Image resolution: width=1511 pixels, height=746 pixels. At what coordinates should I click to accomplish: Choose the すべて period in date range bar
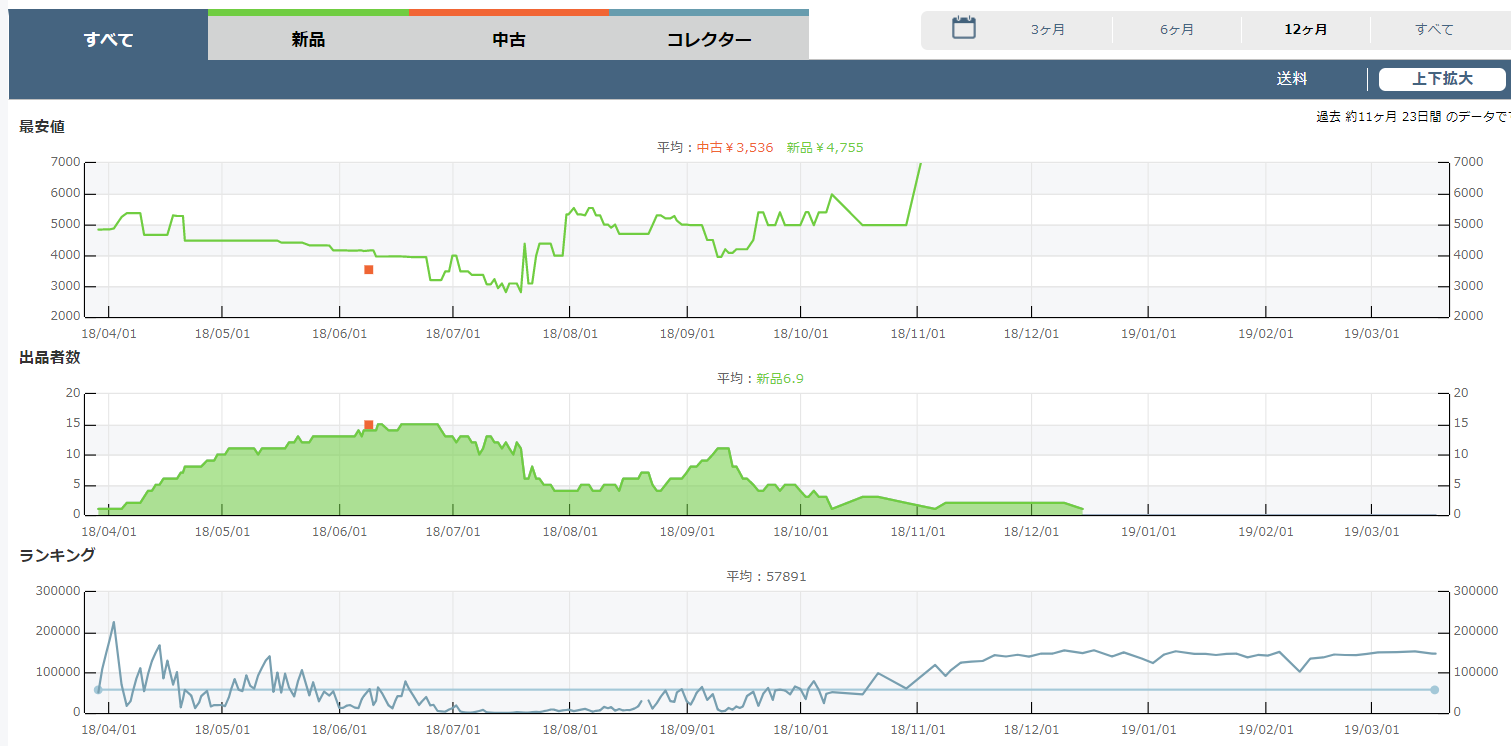click(1434, 30)
